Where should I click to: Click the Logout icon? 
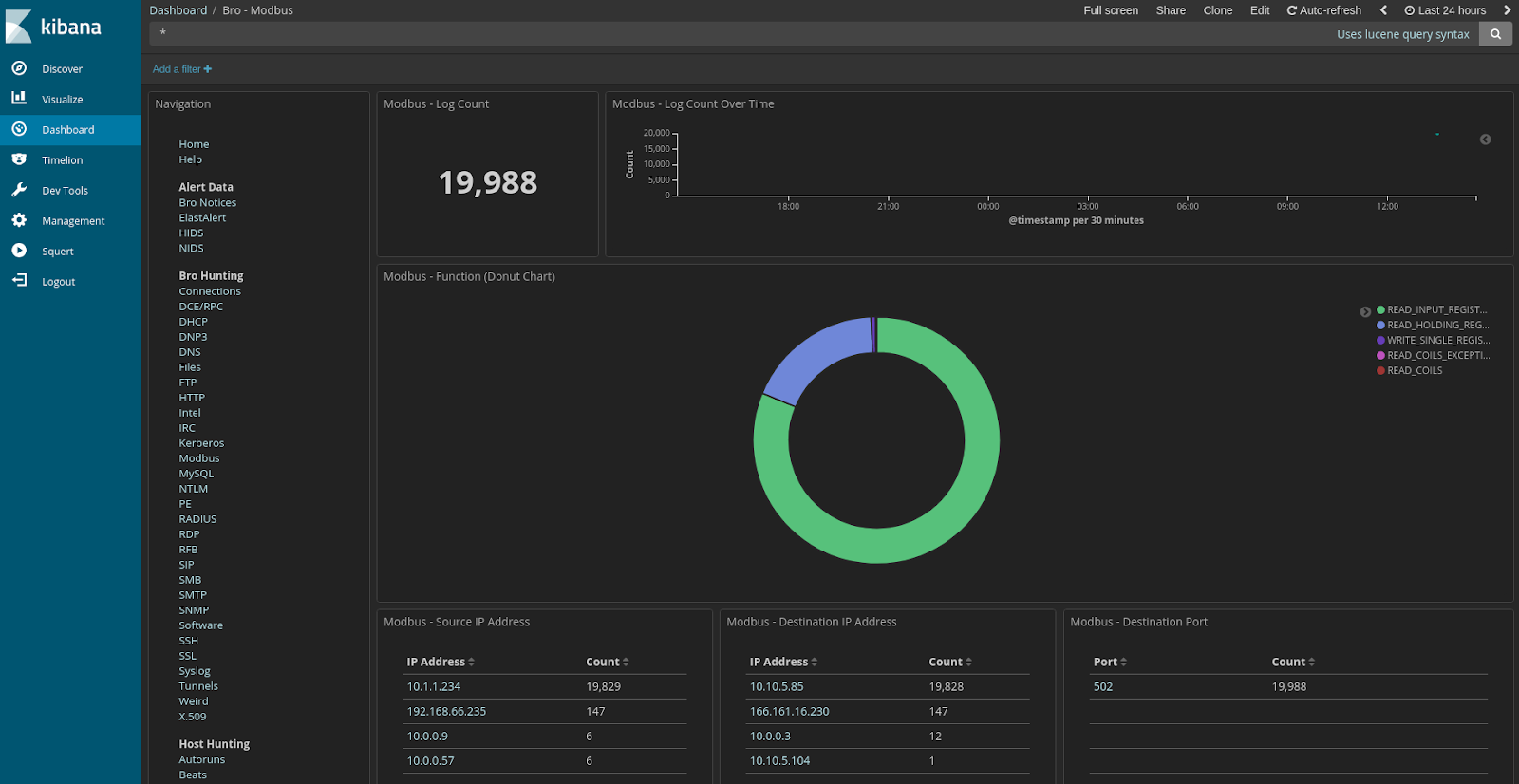[x=19, y=281]
